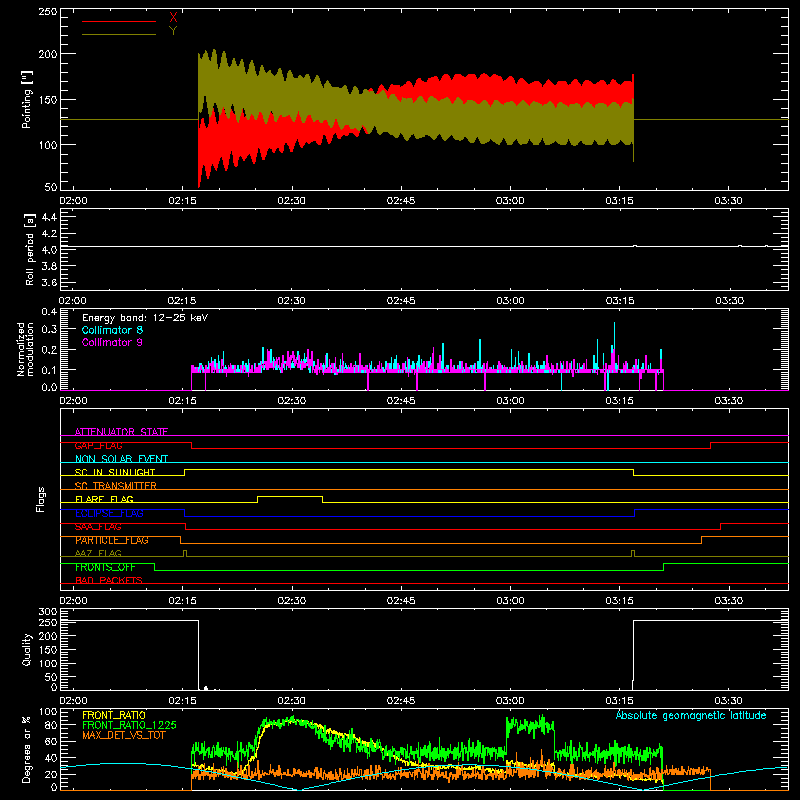Click the 4.4 tick on Roll period axis
The height and width of the screenshot is (800, 800).
coord(49,217)
